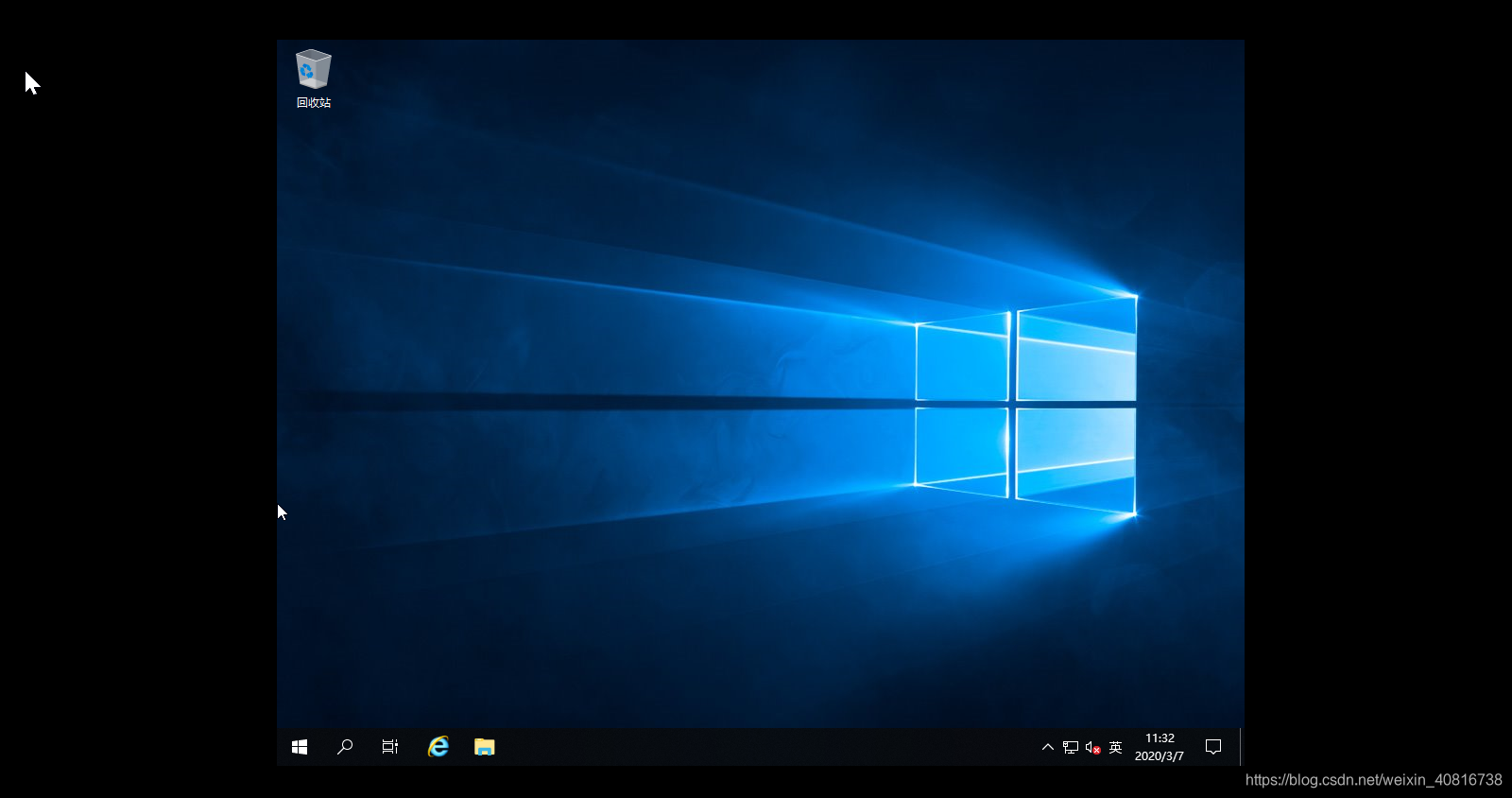Open Task View on the taskbar
Image resolution: width=1512 pixels, height=798 pixels.
click(x=390, y=747)
